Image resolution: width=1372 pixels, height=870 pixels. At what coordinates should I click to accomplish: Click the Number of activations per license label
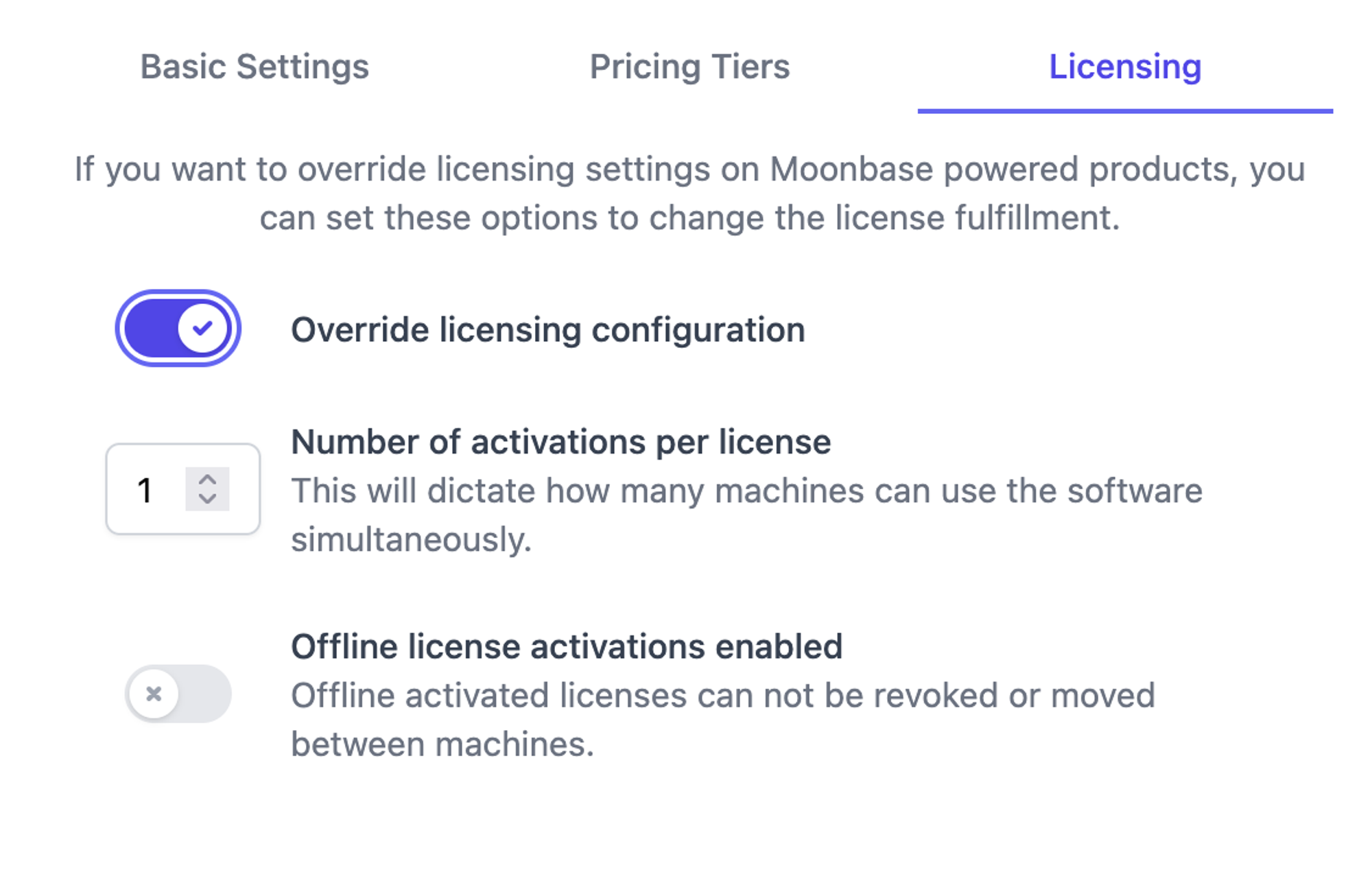560,442
